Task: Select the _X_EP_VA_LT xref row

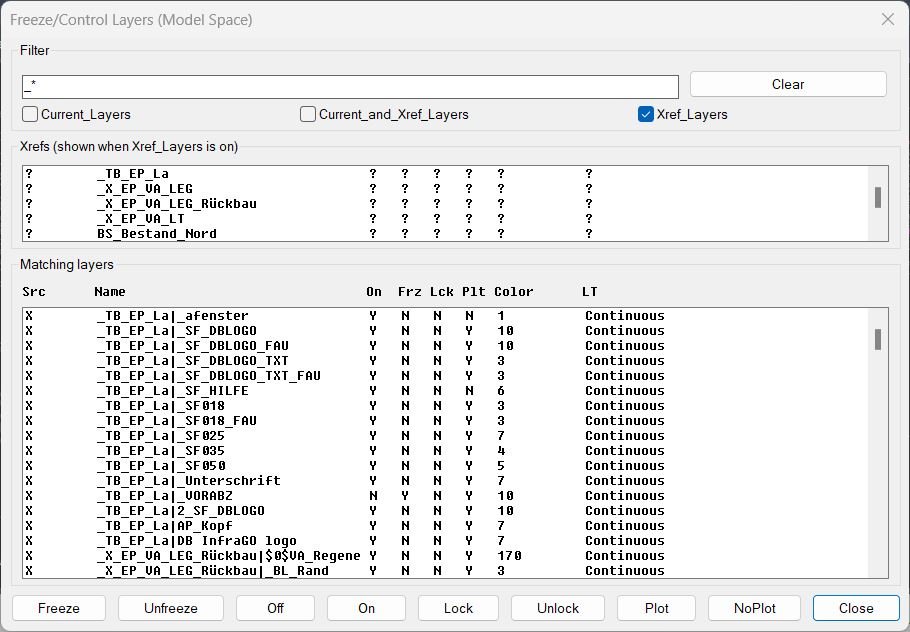Action: click(x=140, y=219)
